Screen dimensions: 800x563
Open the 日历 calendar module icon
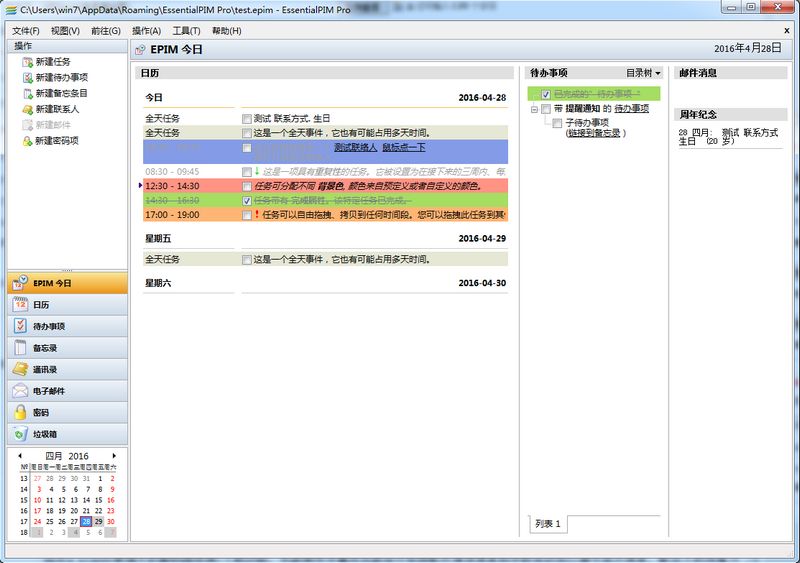pyautogui.click(x=20, y=305)
